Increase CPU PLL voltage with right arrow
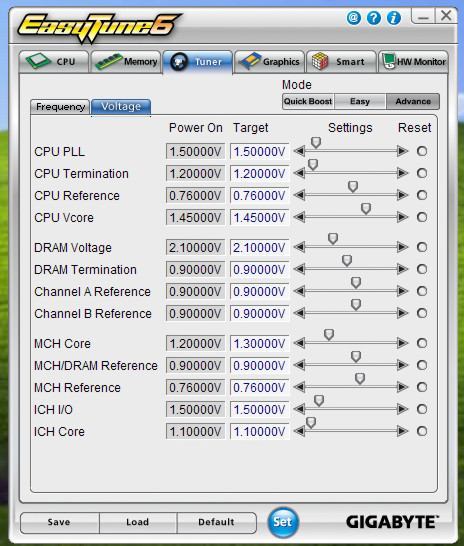The image size is (464, 546). [402, 151]
